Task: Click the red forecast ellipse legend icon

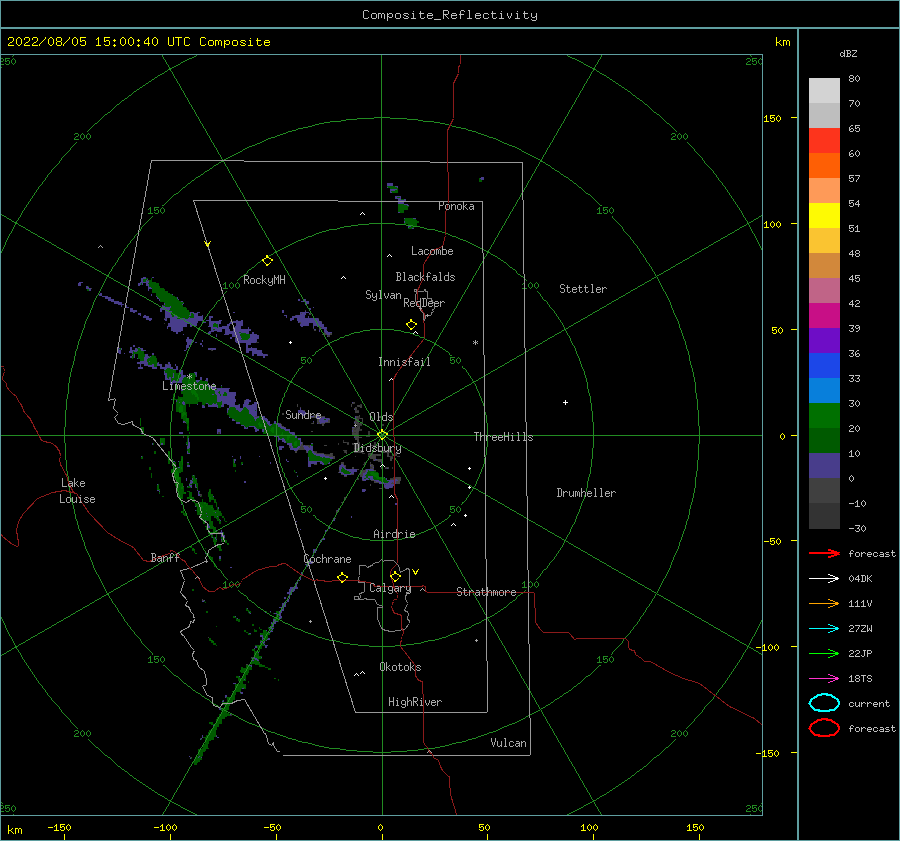Action: coord(824,728)
